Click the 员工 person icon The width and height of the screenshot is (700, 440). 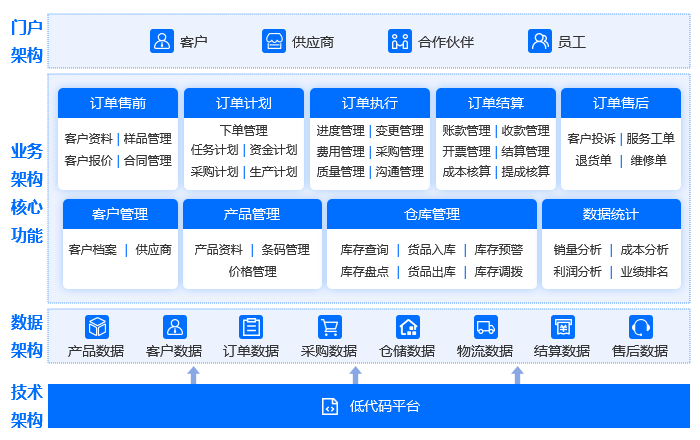click(x=540, y=41)
